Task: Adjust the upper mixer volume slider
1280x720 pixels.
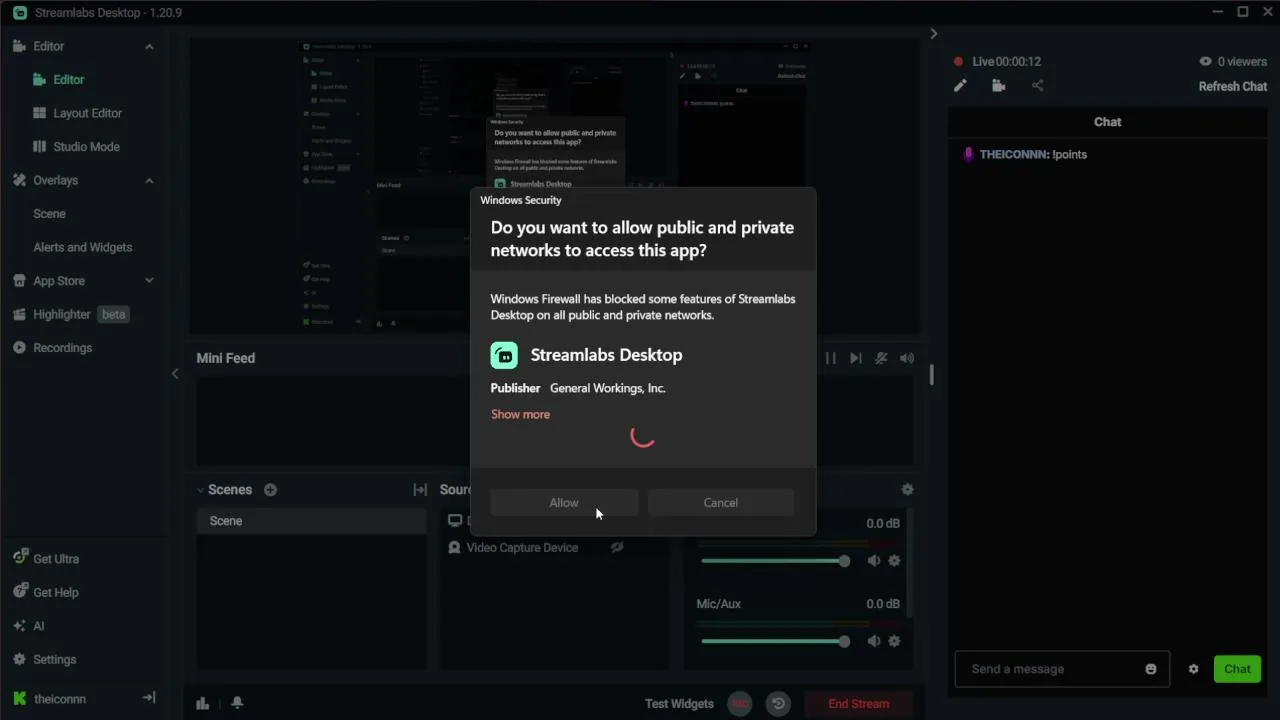Action: coord(775,561)
